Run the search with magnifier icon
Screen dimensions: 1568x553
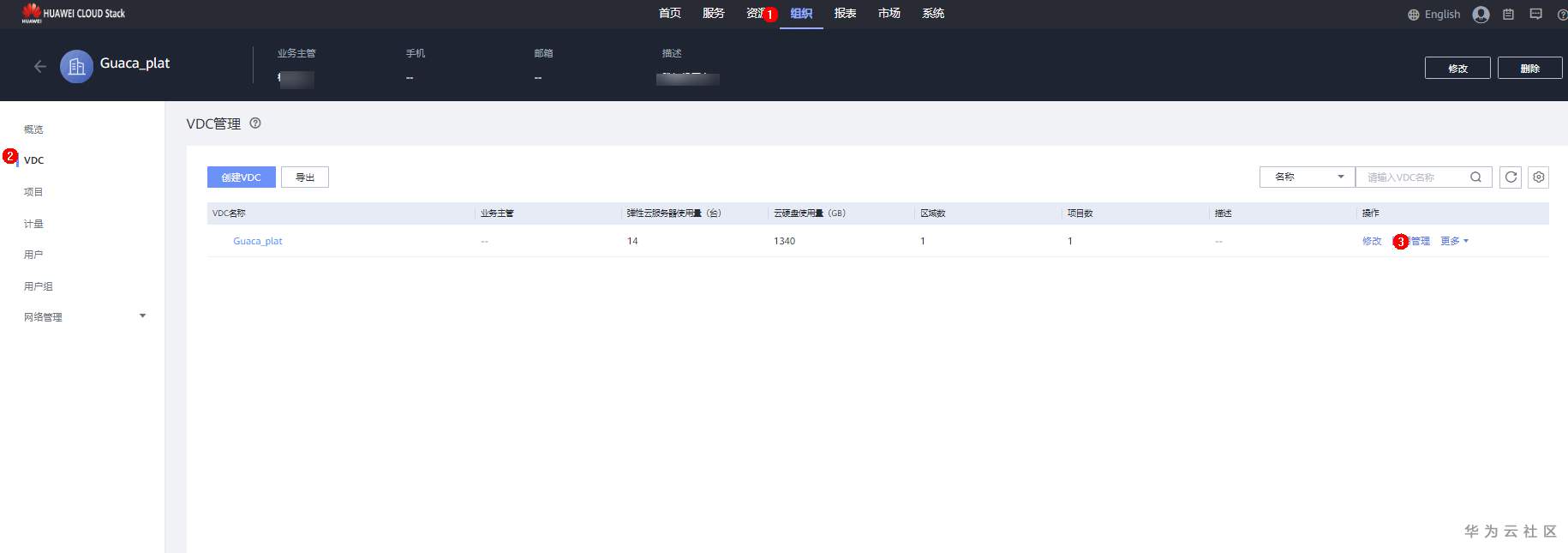coord(1475,177)
